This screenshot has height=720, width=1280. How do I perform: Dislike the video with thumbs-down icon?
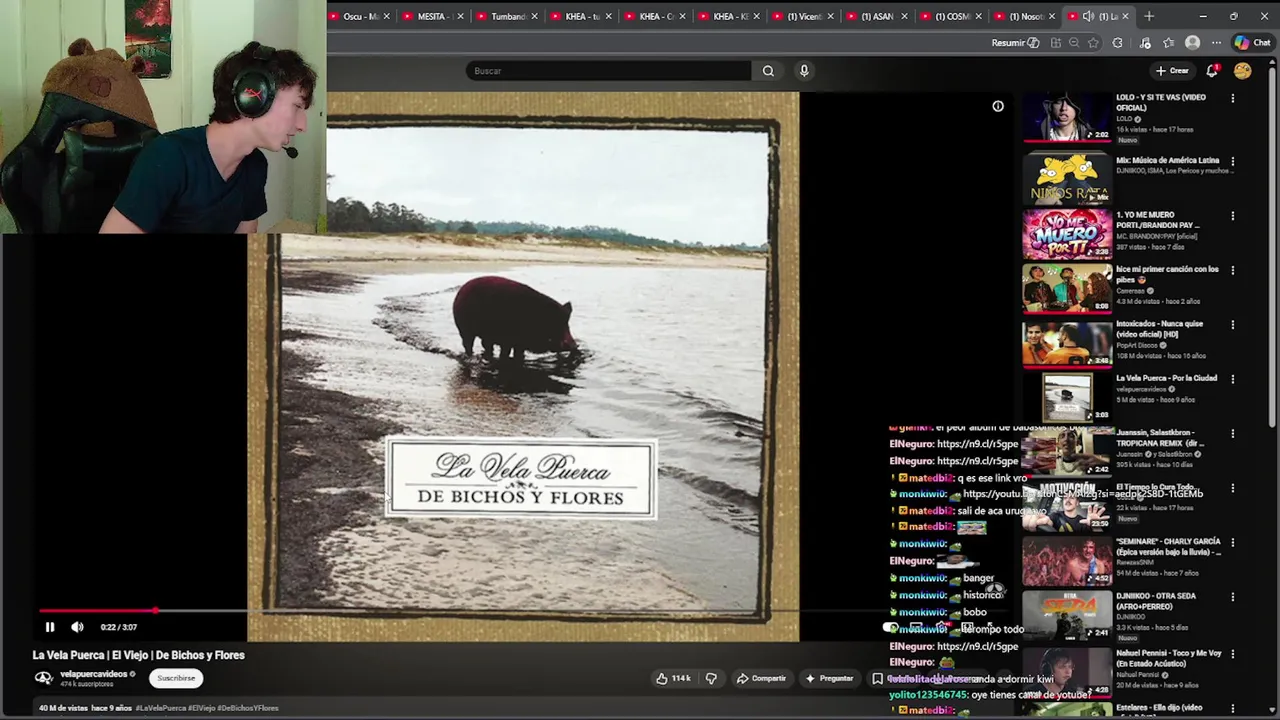click(x=711, y=678)
